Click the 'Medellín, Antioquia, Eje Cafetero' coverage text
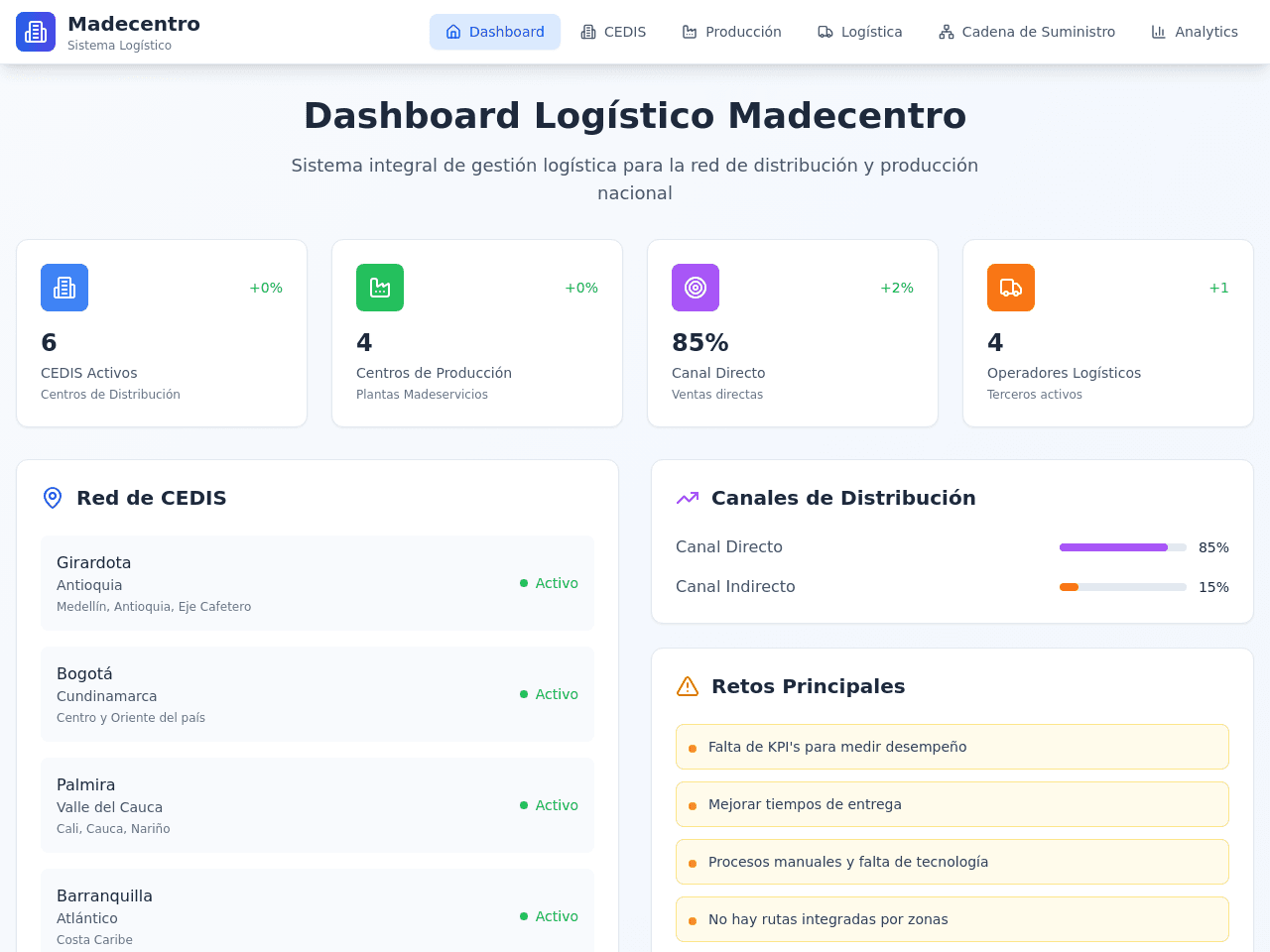Screen dimensions: 1270x952 (x=154, y=607)
